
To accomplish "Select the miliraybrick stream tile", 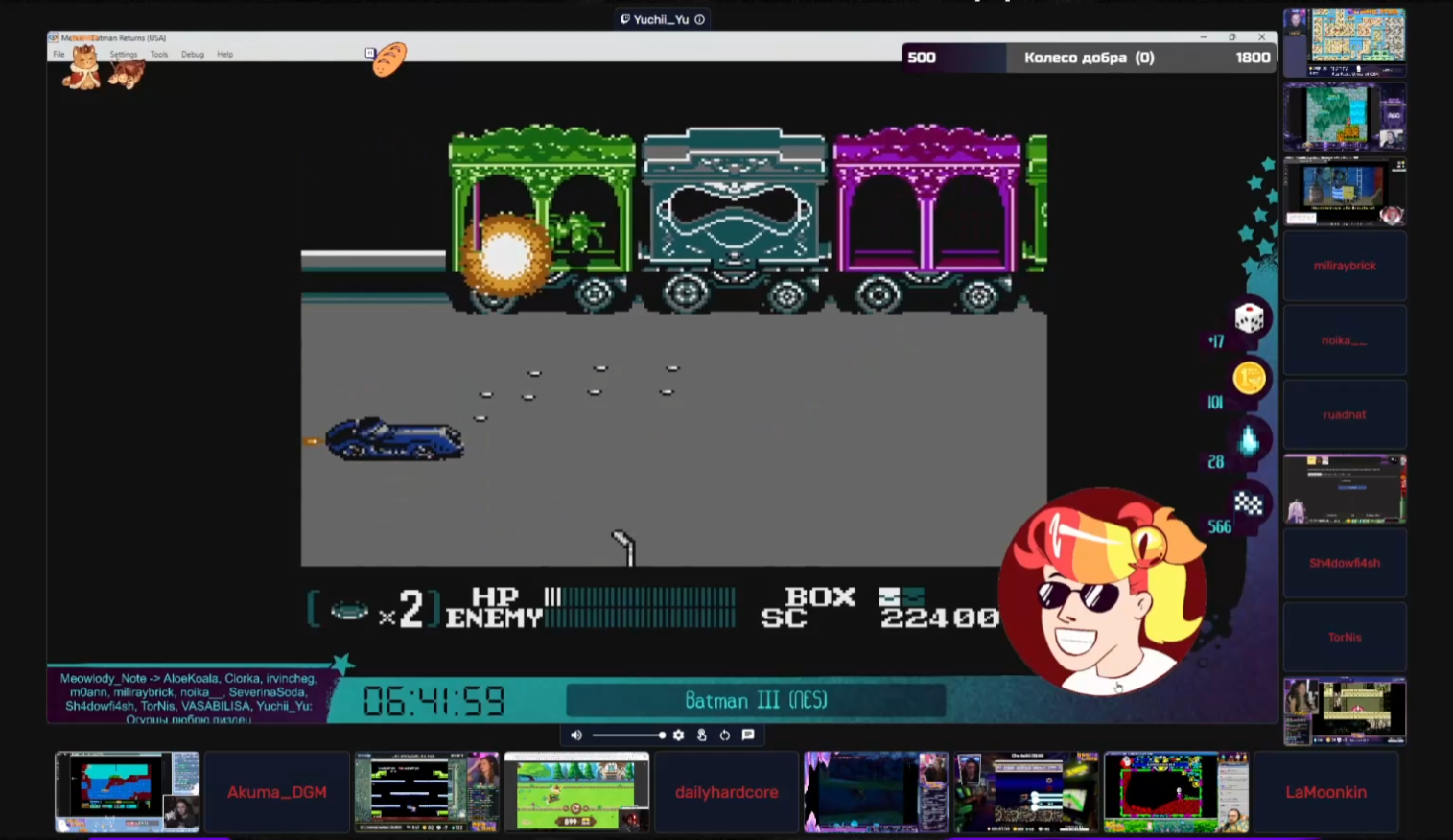I will pos(1345,266).
